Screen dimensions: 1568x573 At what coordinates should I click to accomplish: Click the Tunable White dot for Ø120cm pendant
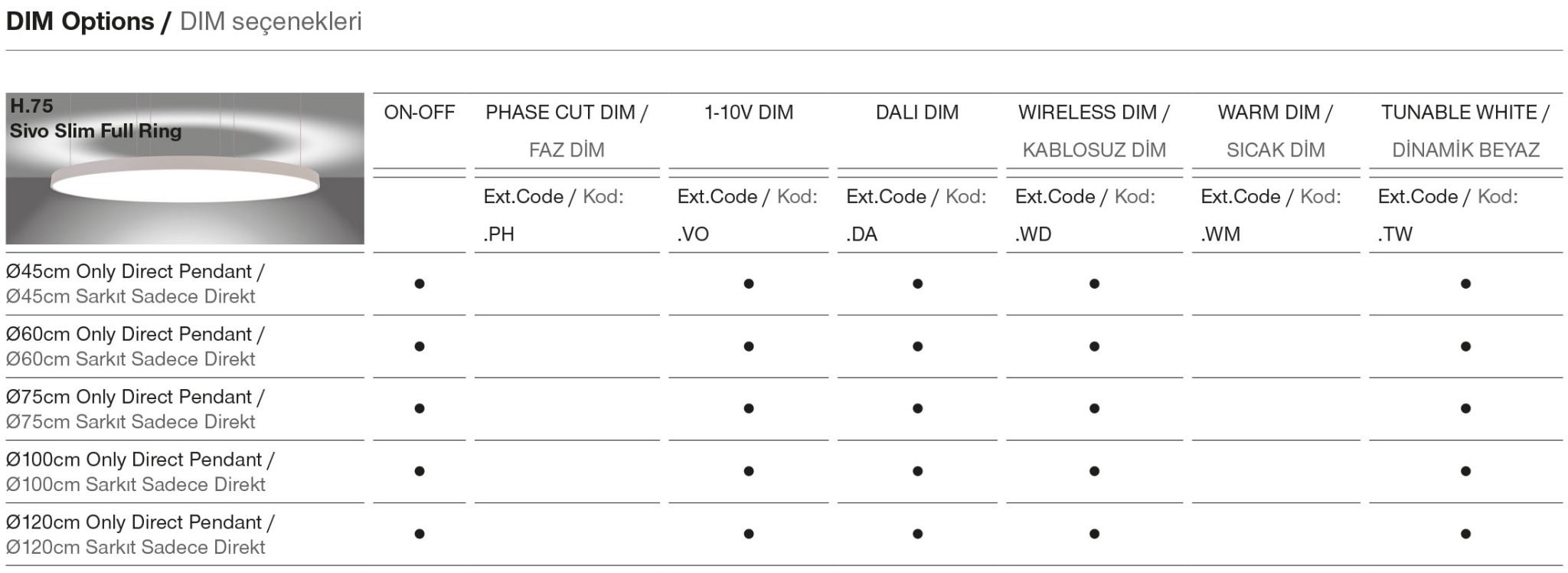tap(1465, 534)
